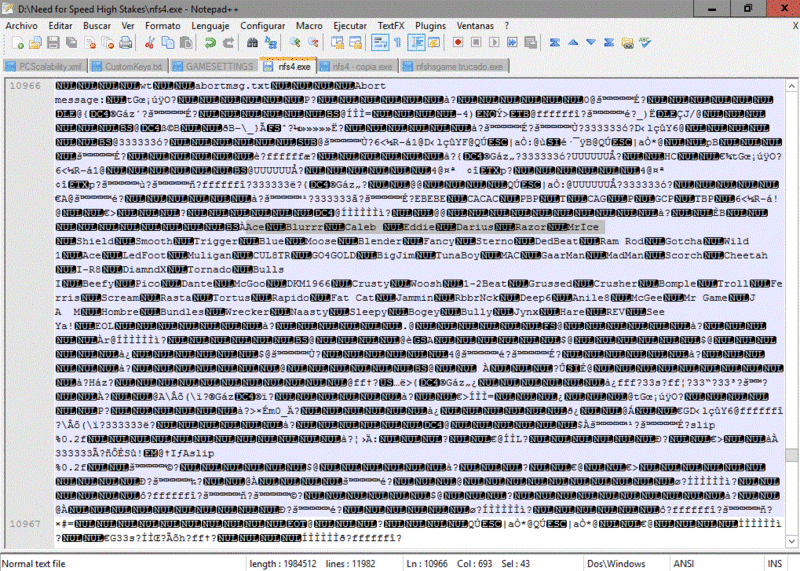This screenshot has width=800, height=571.
Task: Click line number 10966 in margin
Action: tap(25, 86)
